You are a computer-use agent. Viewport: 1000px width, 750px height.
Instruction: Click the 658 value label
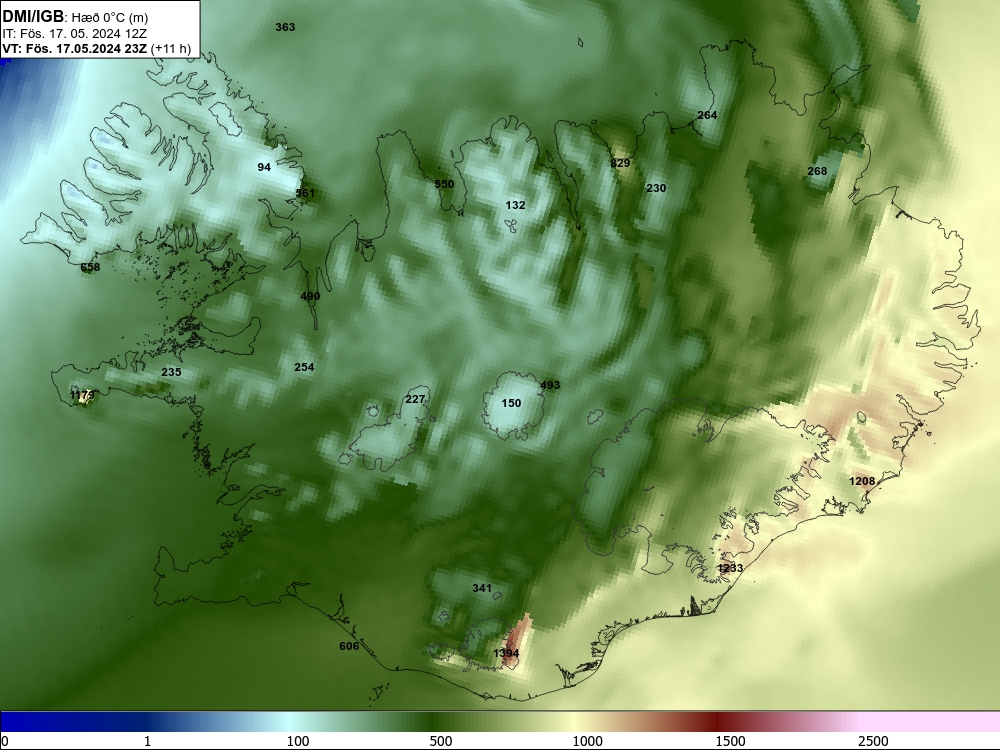90,267
